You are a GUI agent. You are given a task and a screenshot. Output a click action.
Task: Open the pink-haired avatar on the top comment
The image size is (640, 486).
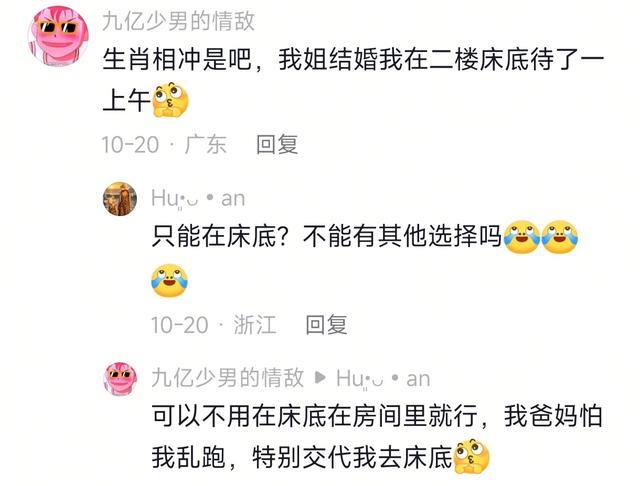click(58, 36)
